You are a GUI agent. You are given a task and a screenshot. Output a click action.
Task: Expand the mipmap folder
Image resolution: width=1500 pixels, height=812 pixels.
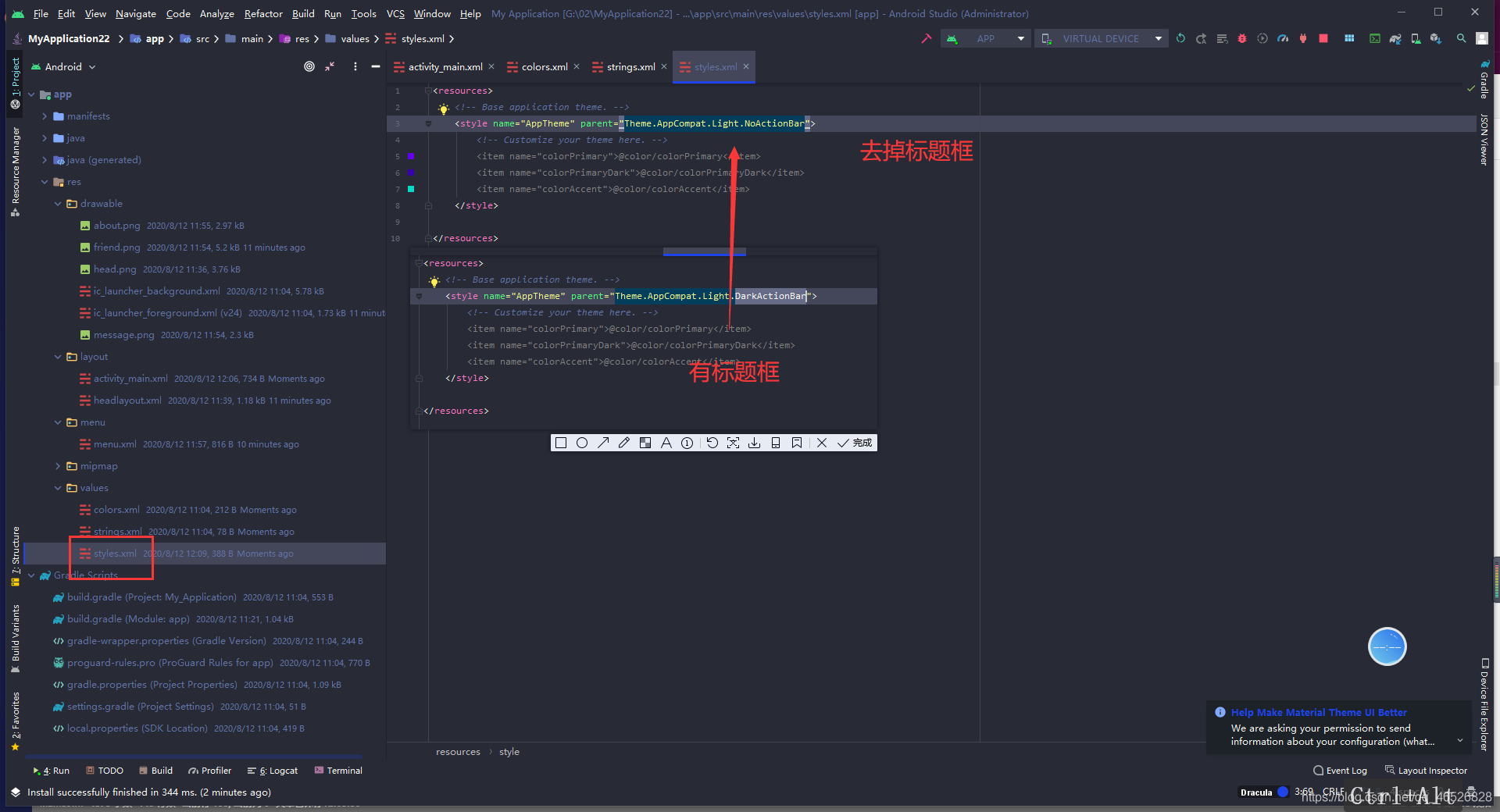coord(58,466)
